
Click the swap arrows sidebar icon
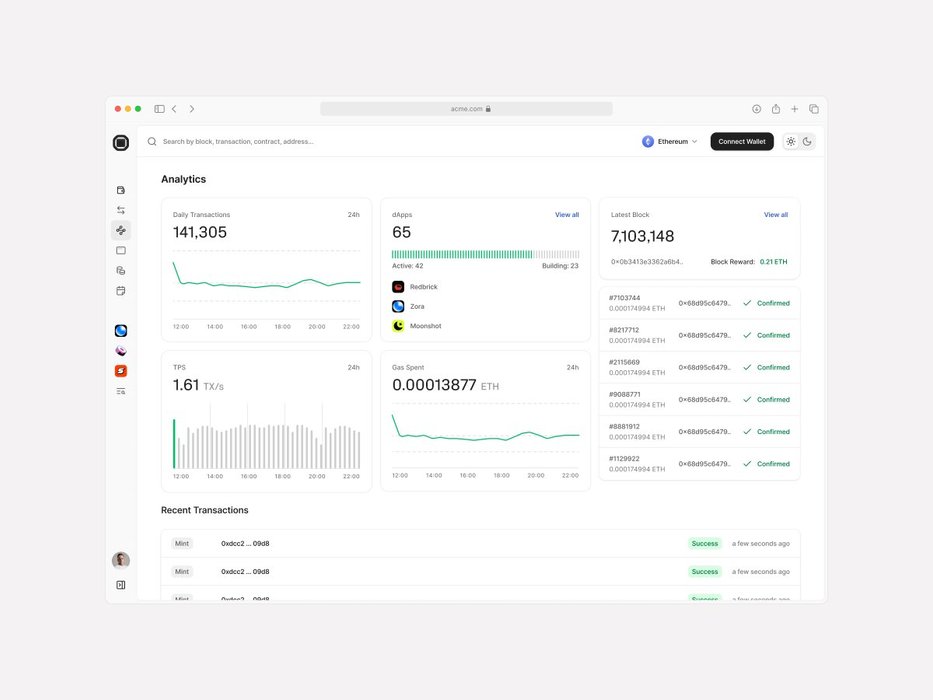[121, 210]
